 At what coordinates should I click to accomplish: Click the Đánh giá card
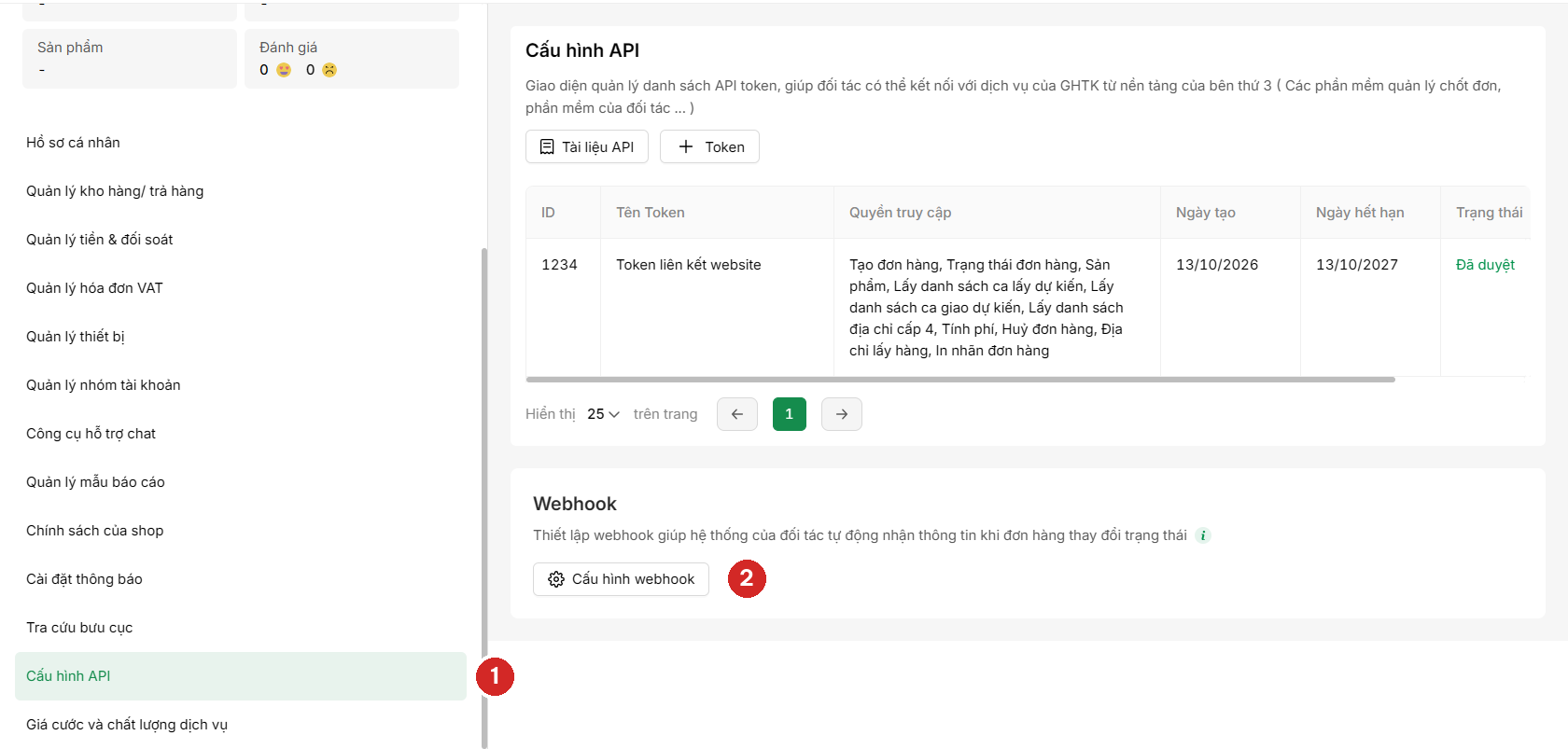pos(352,59)
